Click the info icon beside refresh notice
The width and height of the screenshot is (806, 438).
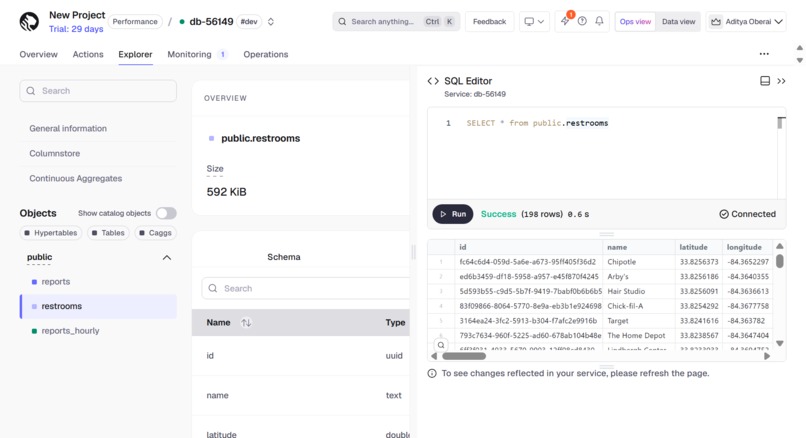pos(432,373)
